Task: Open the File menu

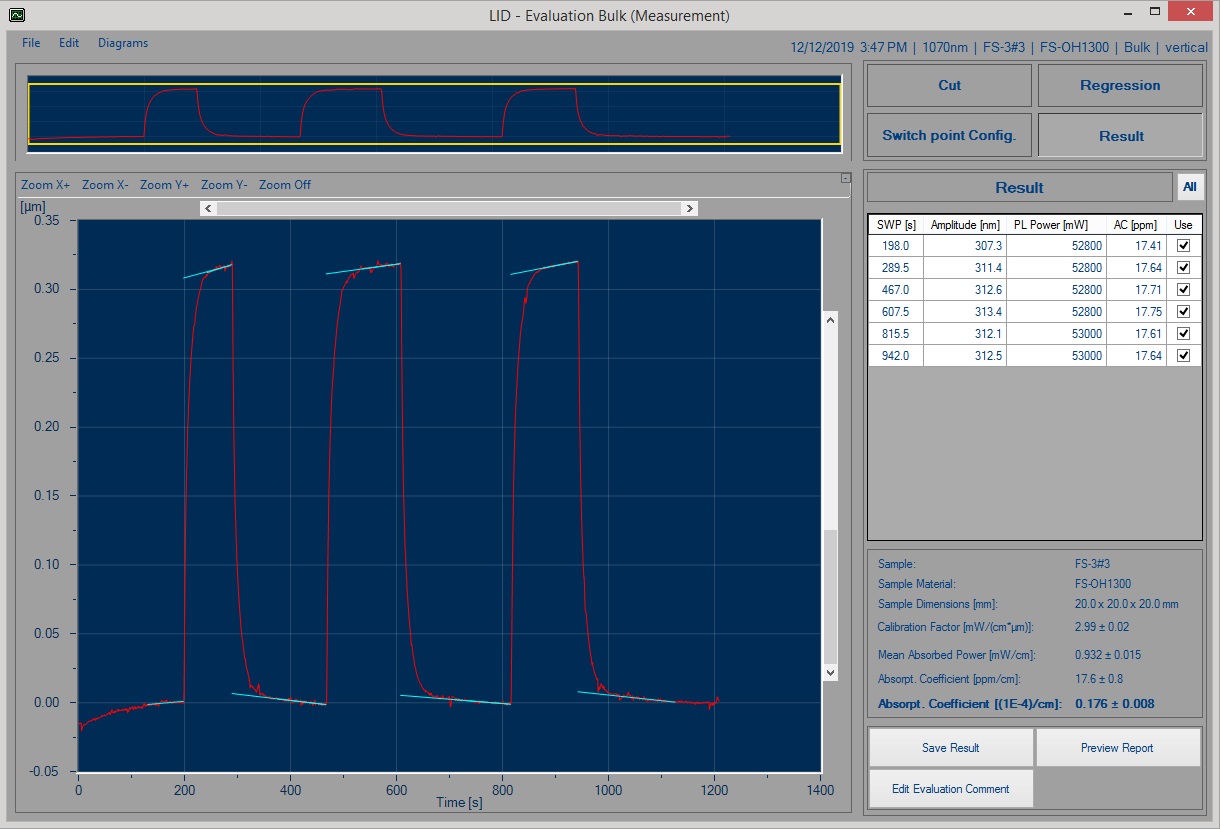Action: pos(31,43)
